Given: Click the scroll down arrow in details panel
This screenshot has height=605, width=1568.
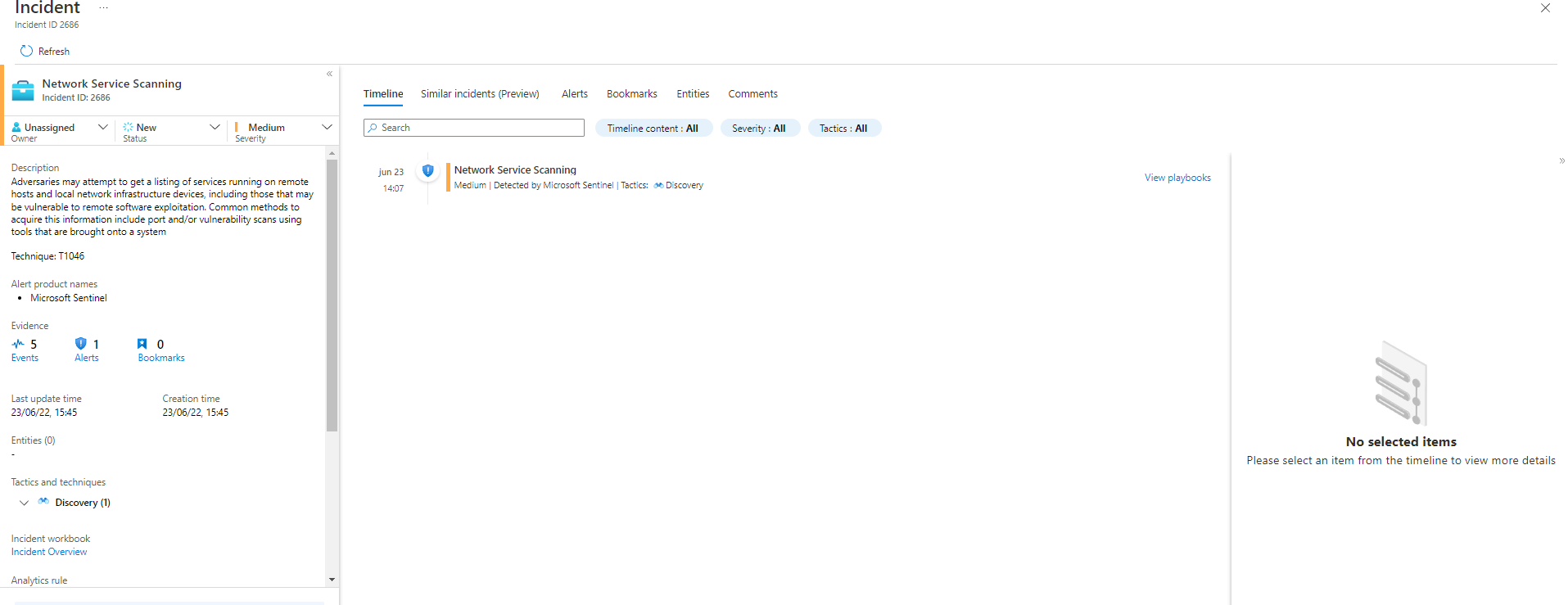Looking at the screenshot, I should coord(332,580).
